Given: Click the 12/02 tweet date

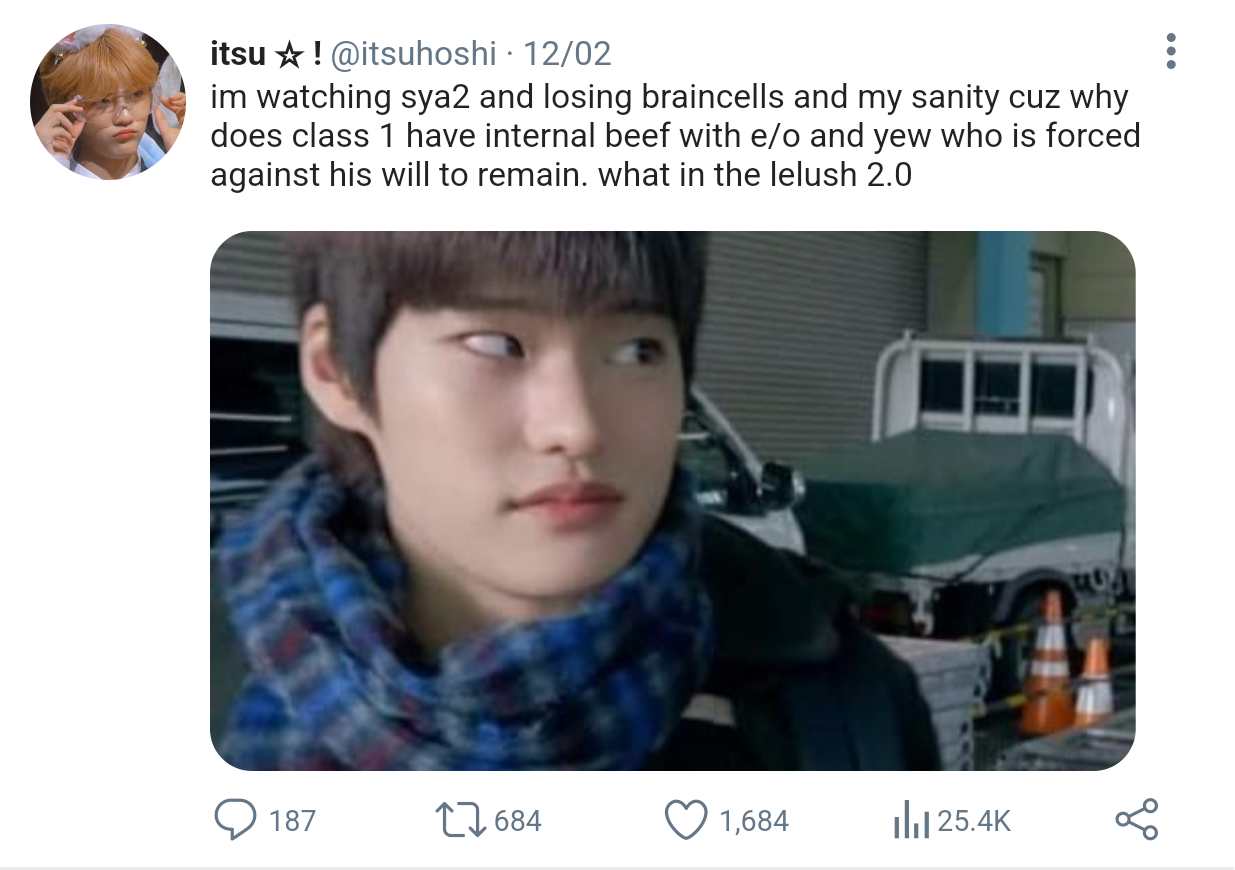Looking at the screenshot, I should point(567,53).
